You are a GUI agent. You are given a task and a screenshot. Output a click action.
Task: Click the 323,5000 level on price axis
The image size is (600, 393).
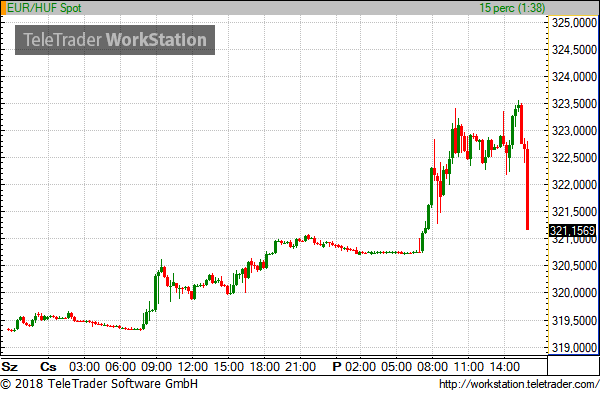tap(574, 104)
